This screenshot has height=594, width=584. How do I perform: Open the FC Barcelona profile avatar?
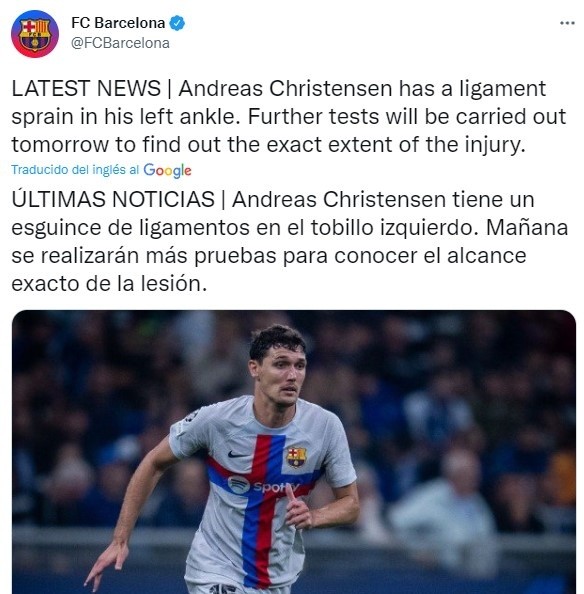[x=35, y=34]
